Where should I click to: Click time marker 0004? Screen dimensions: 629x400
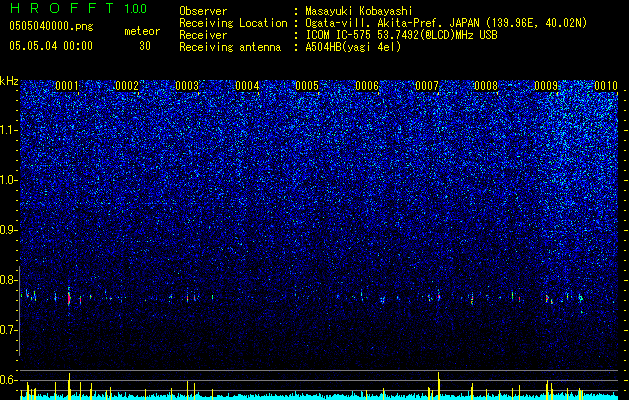(247, 86)
